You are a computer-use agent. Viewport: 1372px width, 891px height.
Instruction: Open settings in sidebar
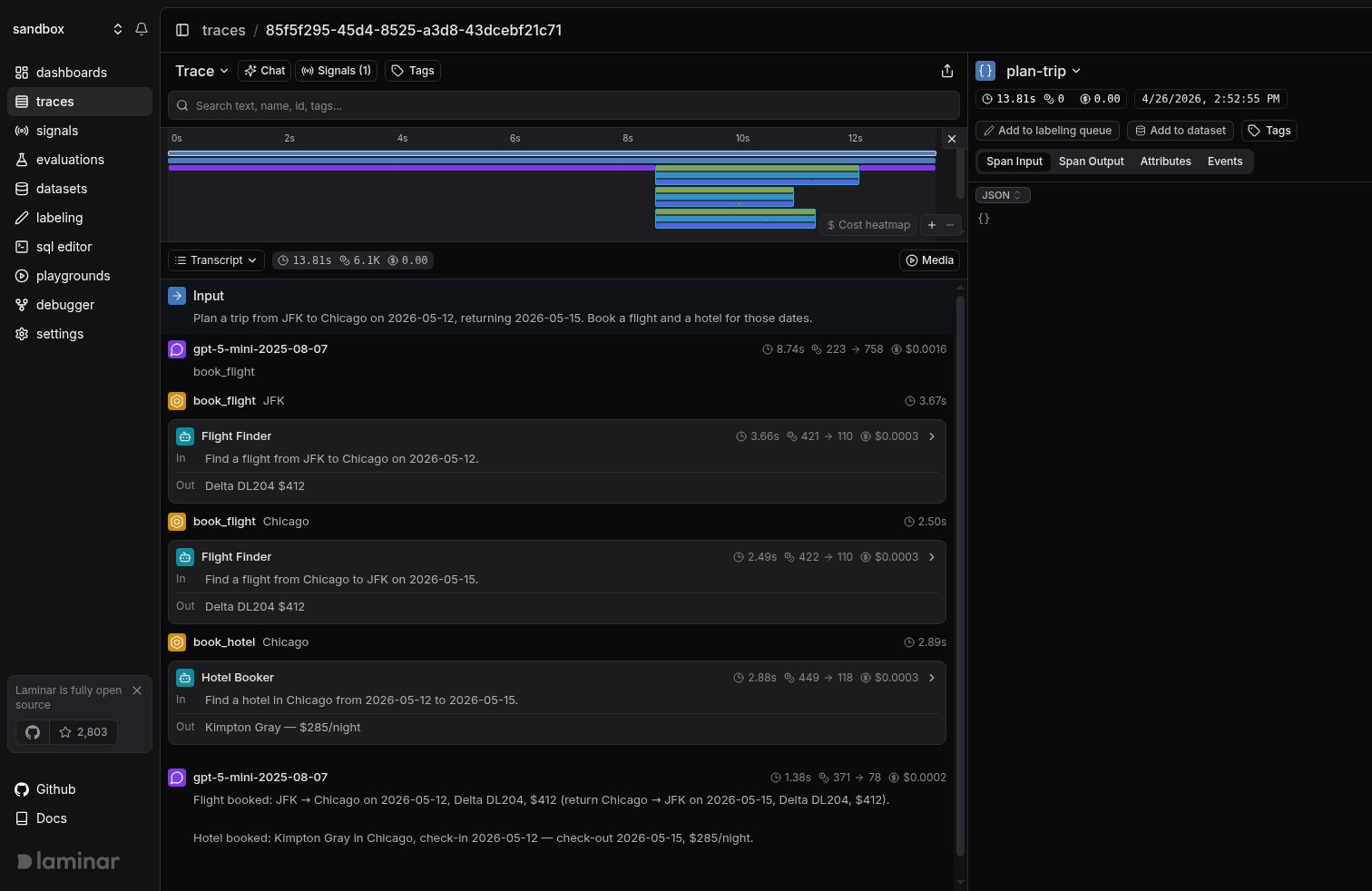(x=80, y=334)
